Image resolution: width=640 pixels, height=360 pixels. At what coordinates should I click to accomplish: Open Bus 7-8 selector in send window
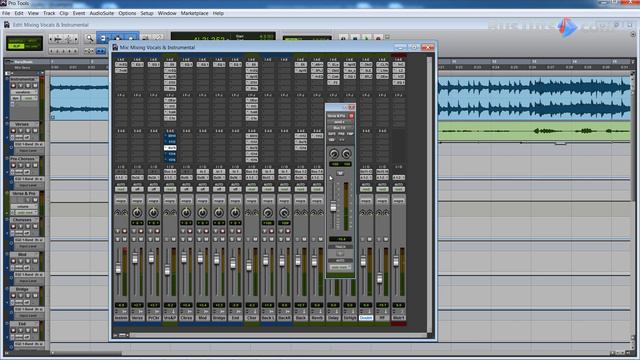tap(339, 128)
